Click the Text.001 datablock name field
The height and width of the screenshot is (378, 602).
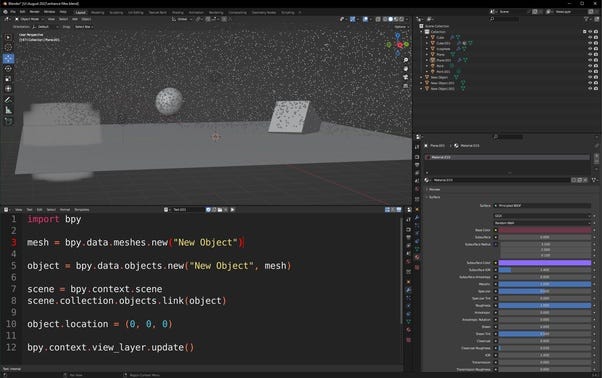(x=188, y=210)
